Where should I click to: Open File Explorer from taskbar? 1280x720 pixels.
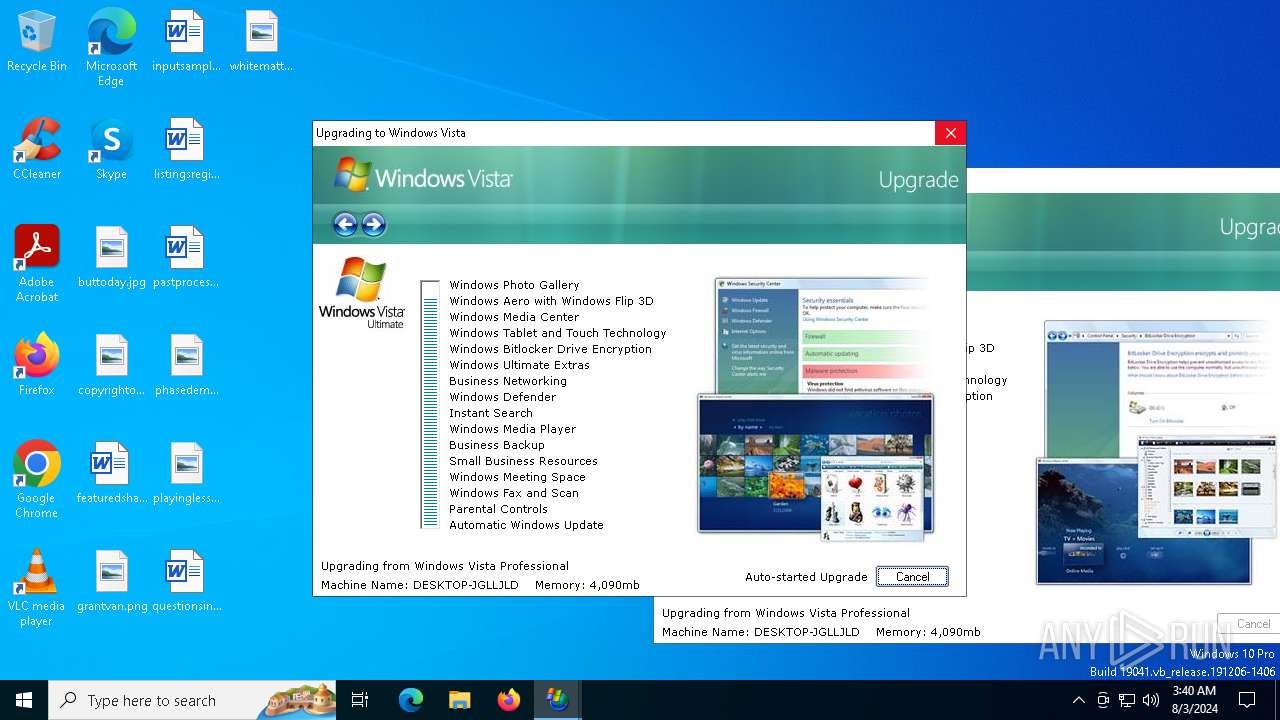coord(459,700)
